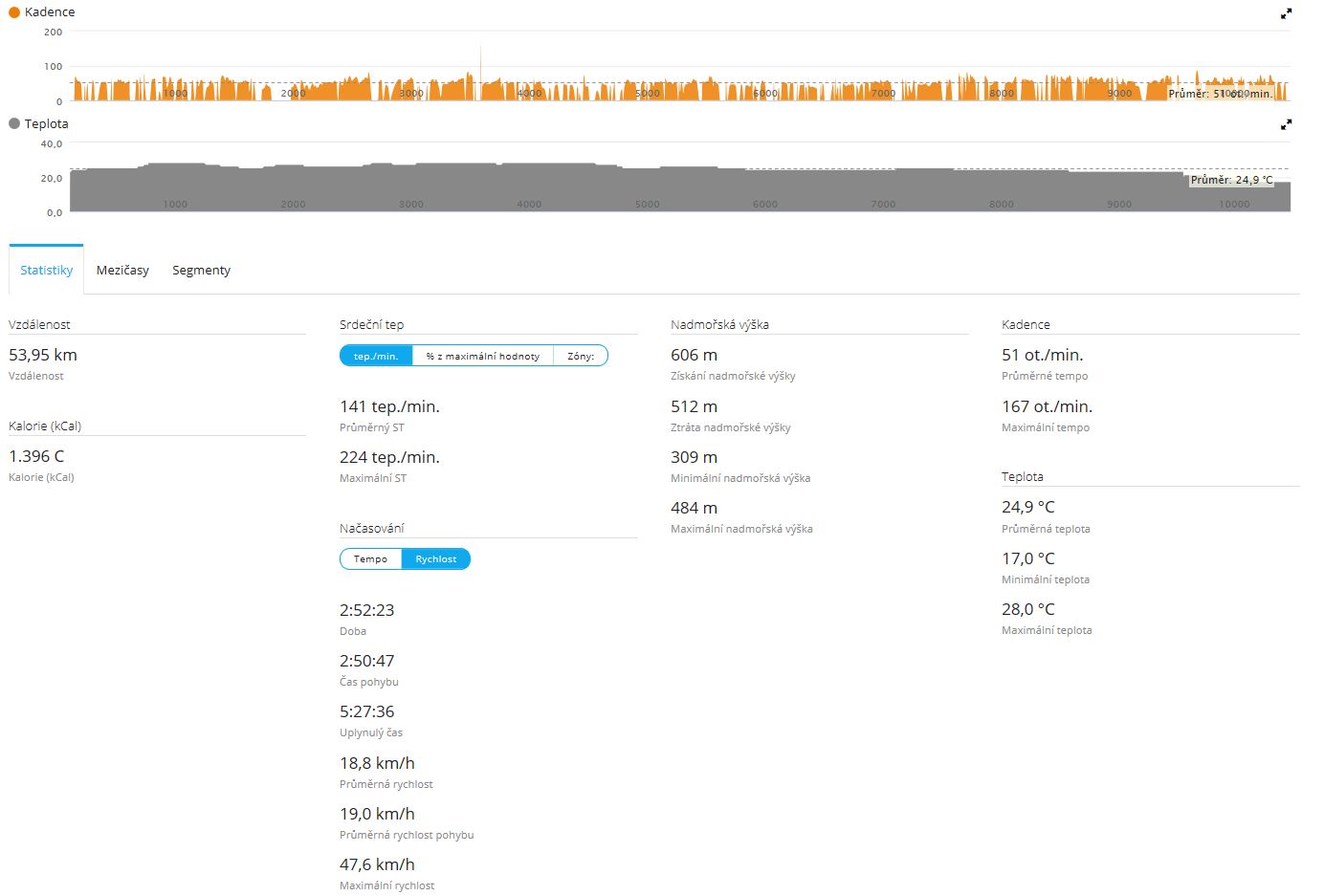The height and width of the screenshot is (896, 1324).
Task: Switch heart rate view to Zóny
Action: click(580, 356)
